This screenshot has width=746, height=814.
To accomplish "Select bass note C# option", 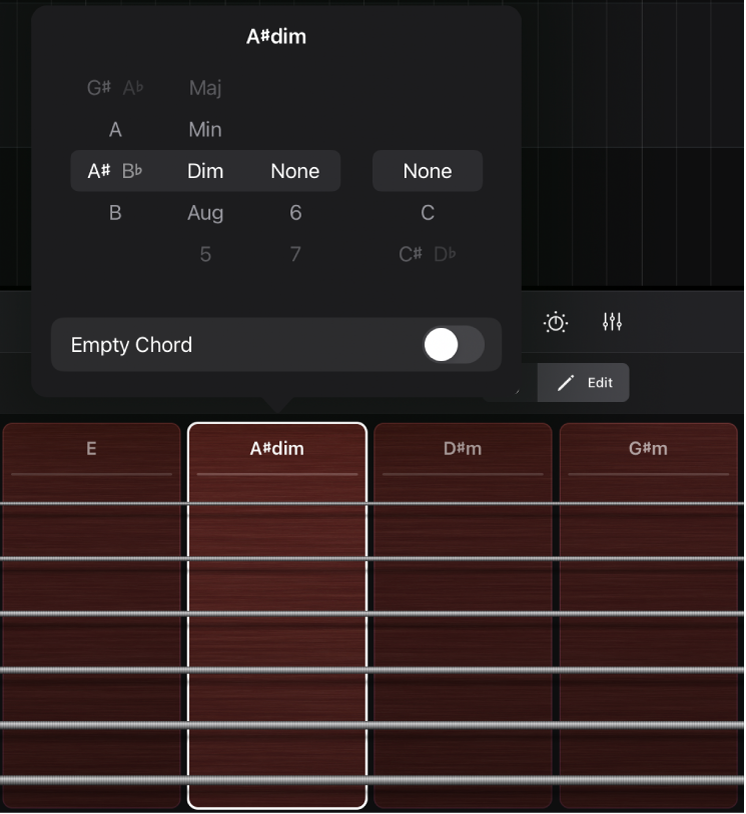I will click(410, 254).
